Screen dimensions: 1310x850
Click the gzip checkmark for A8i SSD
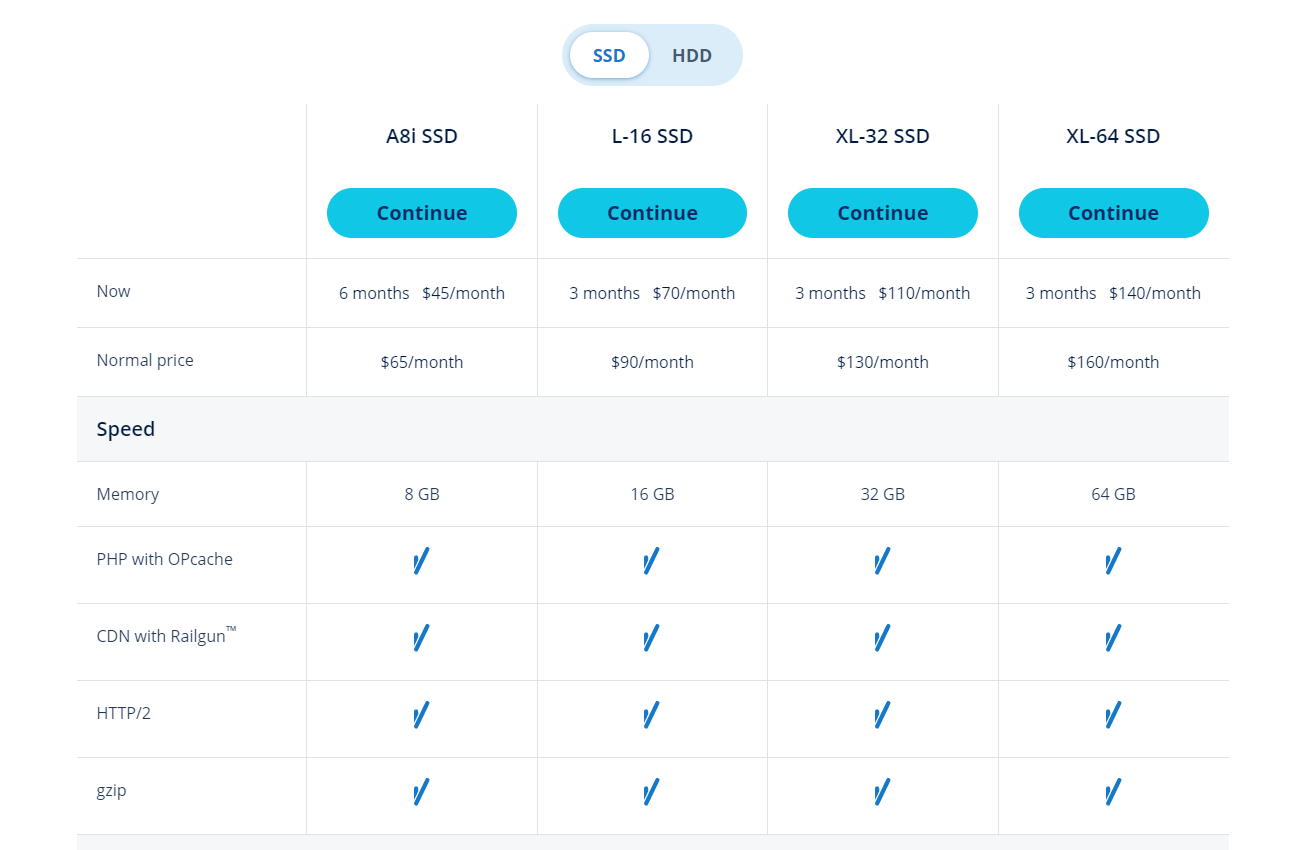(x=421, y=792)
